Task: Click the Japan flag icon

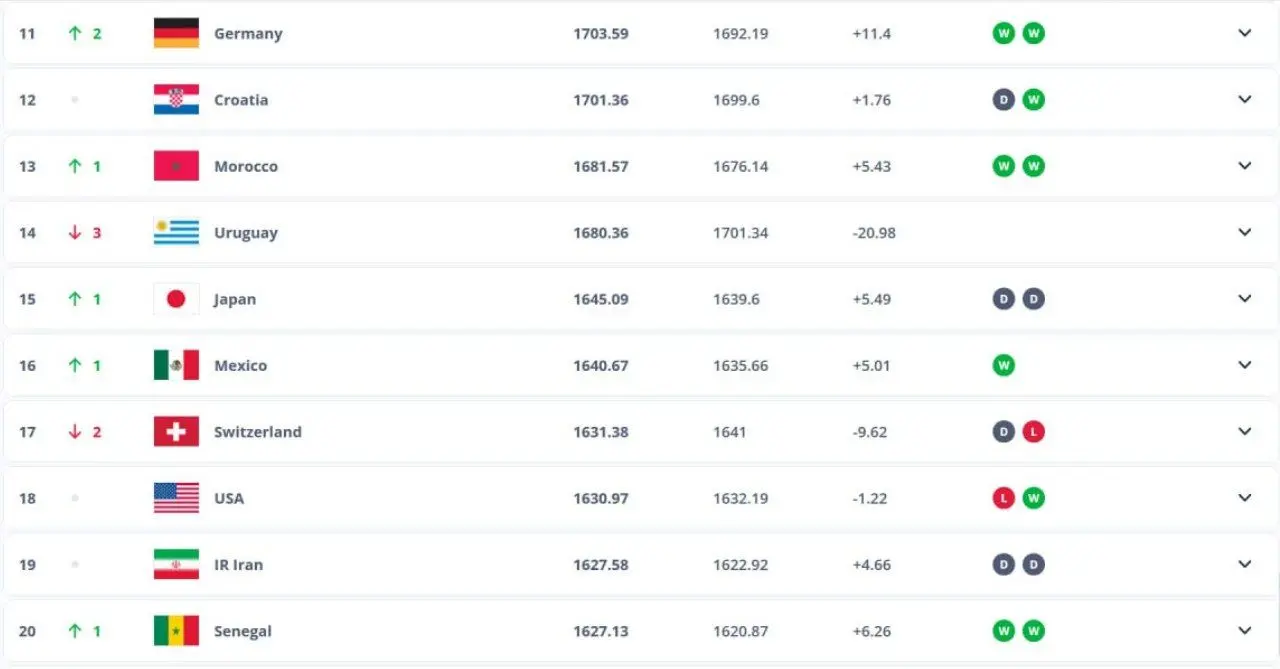Action: (x=176, y=299)
